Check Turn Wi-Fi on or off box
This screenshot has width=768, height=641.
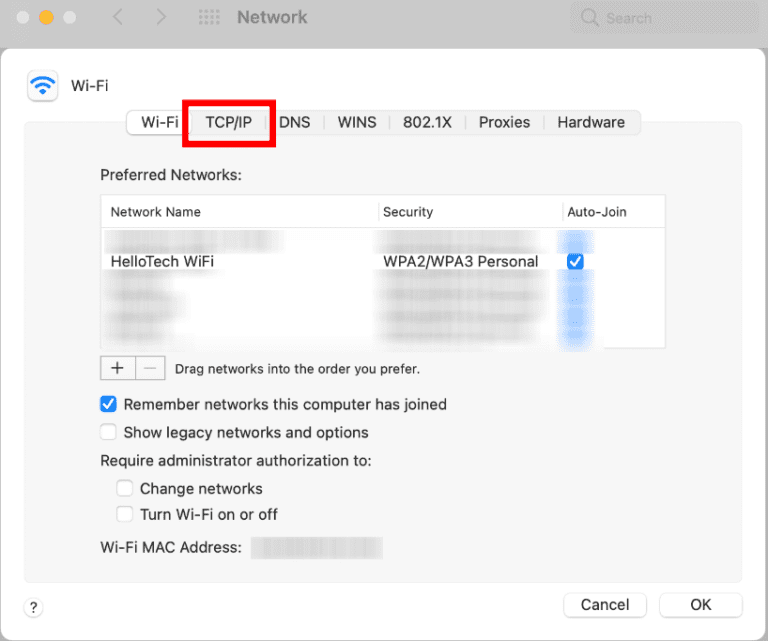tap(124, 514)
